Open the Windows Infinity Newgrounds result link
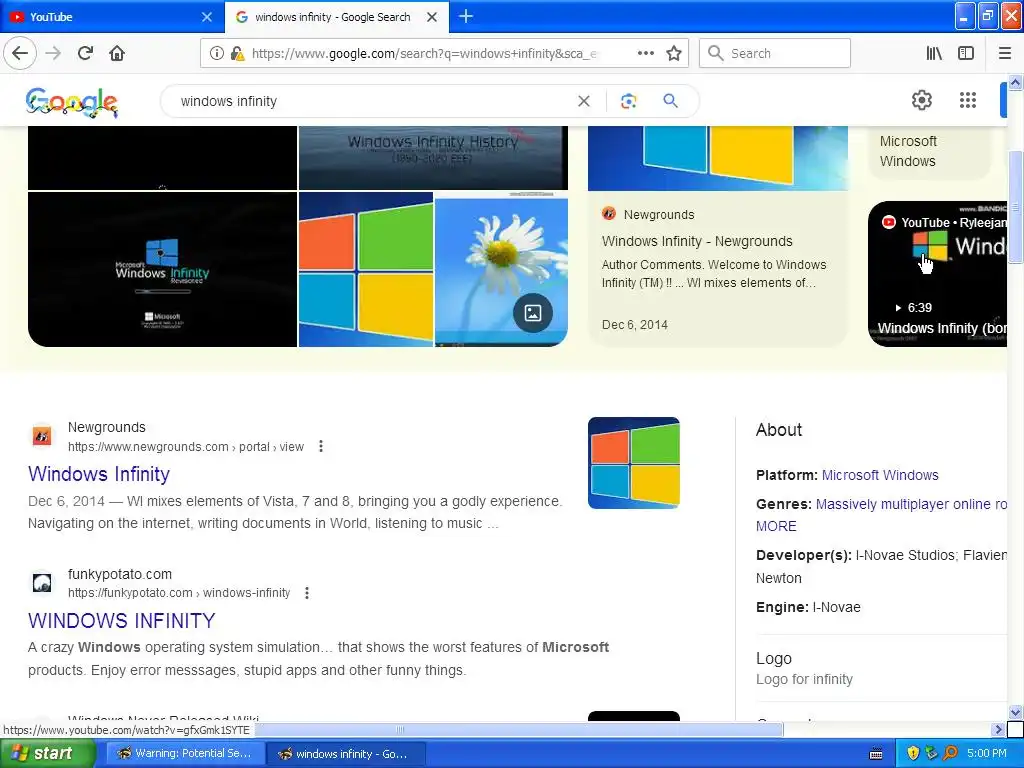The height and width of the screenshot is (768, 1024). [99, 473]
